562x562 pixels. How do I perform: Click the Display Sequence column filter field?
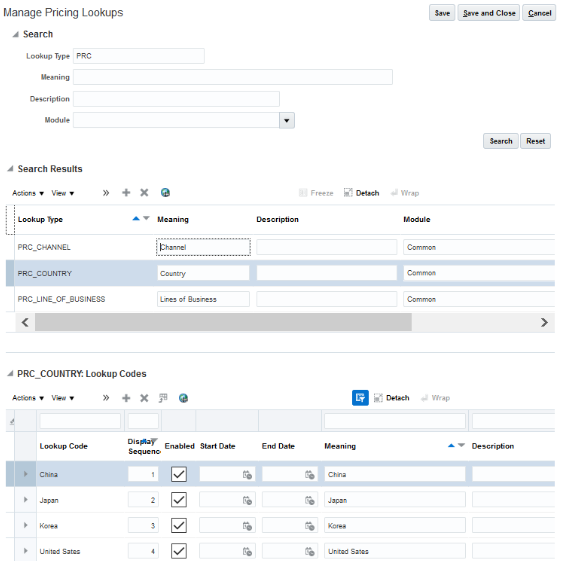[x=143, y=421]
